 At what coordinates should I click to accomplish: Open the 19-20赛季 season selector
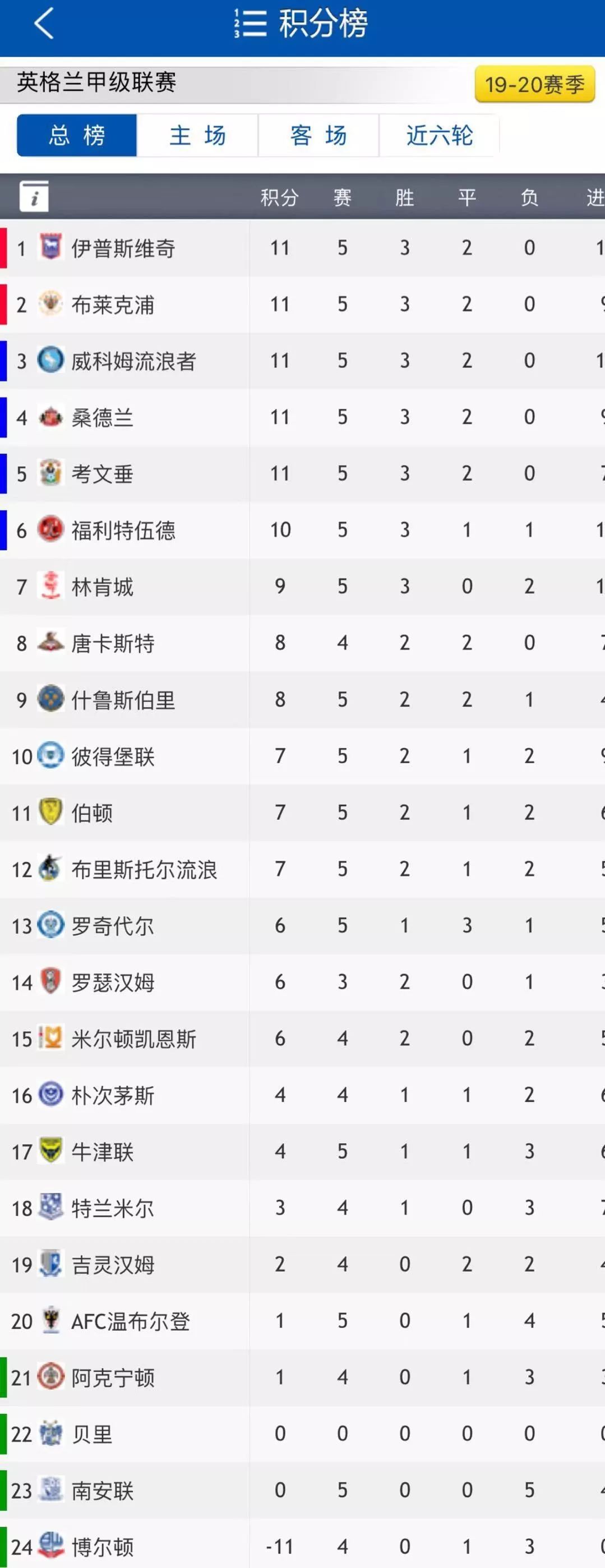pyautogui.click(x=534, y=84)
